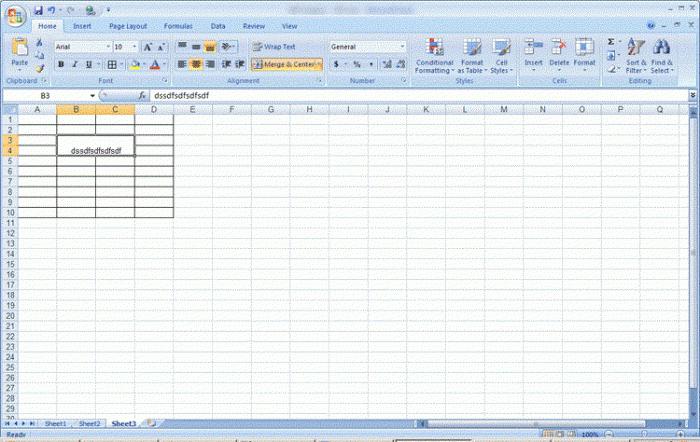Decrease the cell indent
Image resolution: width=700 pixels, height=442 pixels.
coord(226,65)
